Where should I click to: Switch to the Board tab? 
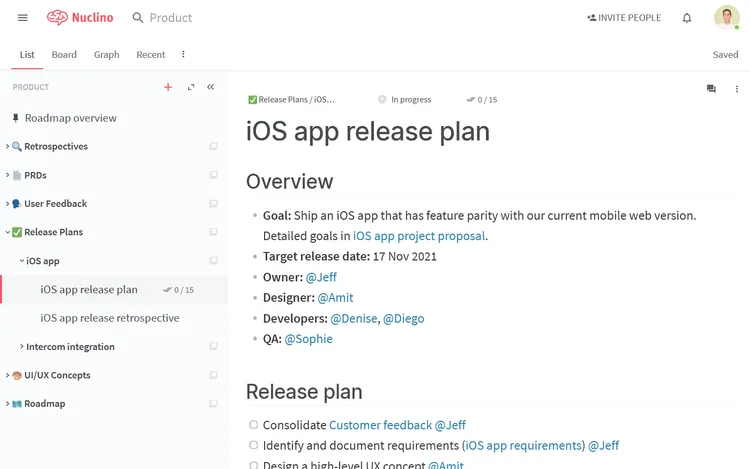pos(64,55)
